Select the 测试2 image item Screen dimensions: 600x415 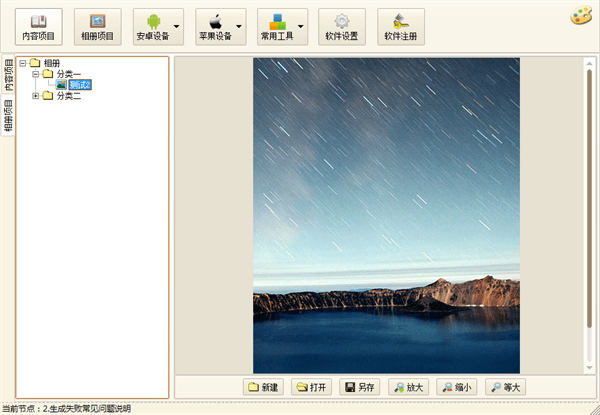click(x=80, y=85)
